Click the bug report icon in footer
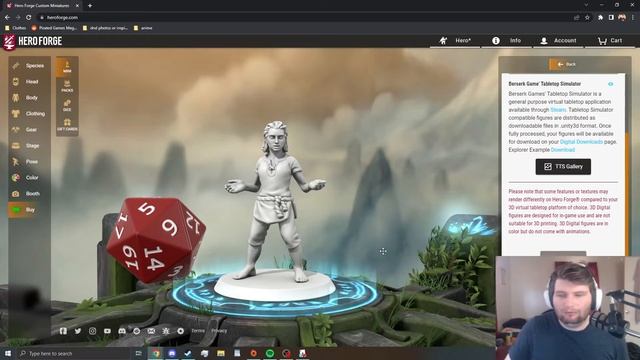This screenshot has width=640, height=360. [x=166, y=331]
